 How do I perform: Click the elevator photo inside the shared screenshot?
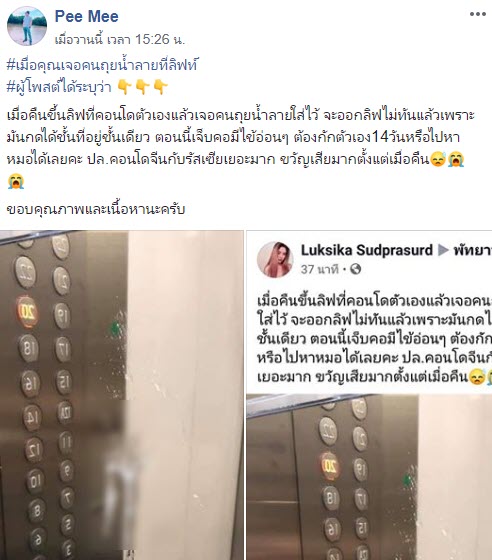(369, 477)
